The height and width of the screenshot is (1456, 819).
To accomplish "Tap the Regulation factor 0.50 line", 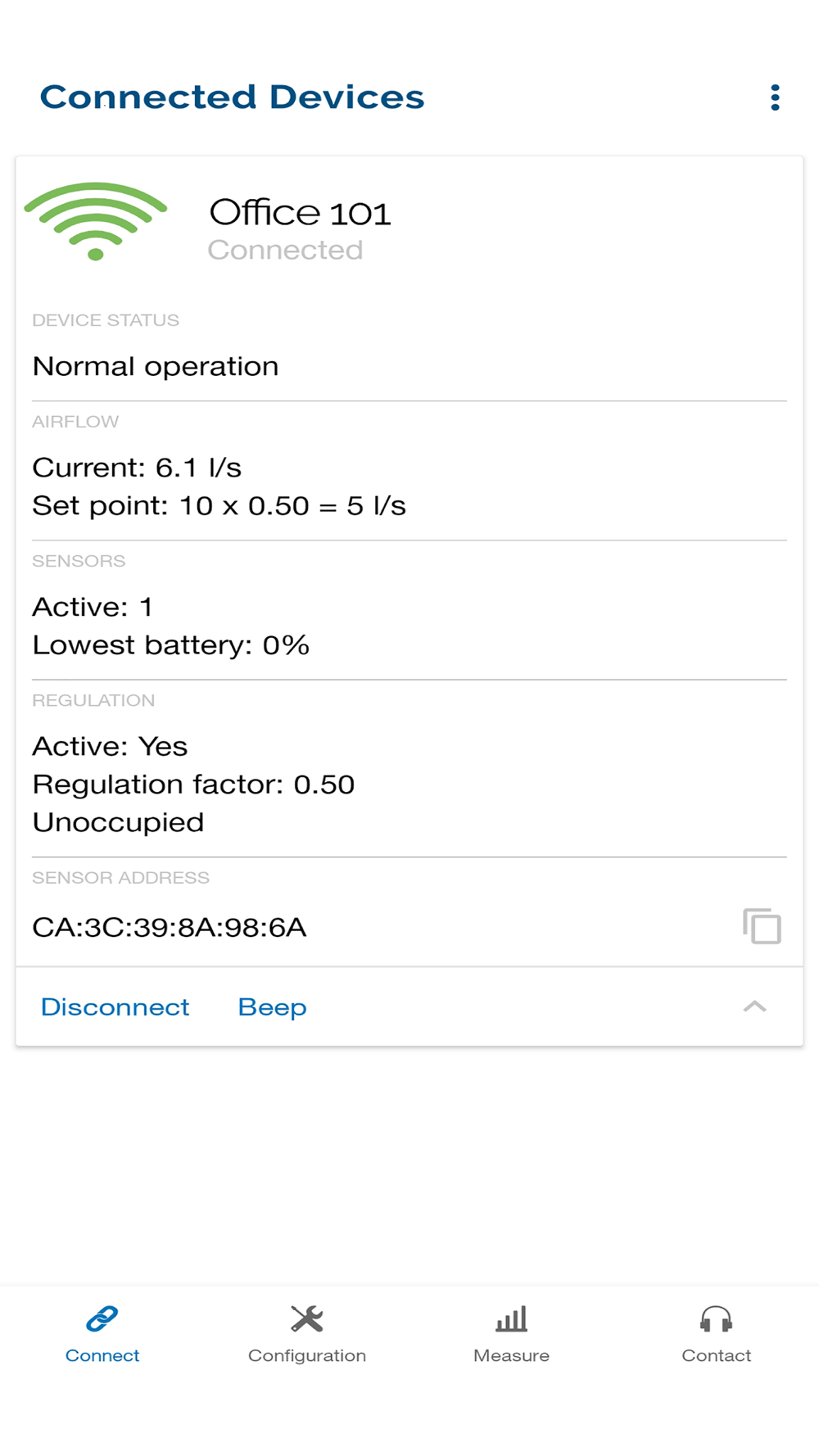I will click(x=193, y=785).
